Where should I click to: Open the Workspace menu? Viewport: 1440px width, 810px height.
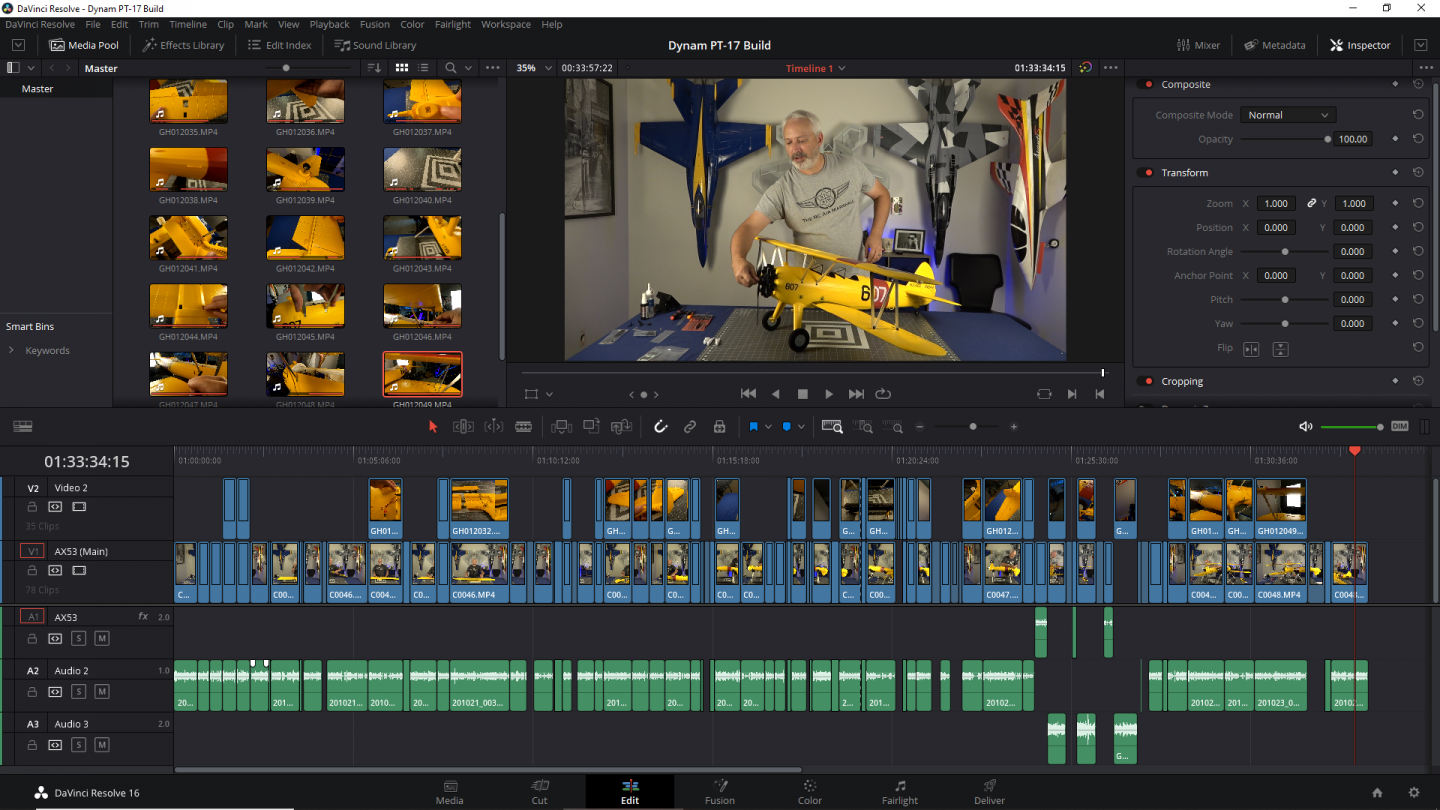[x=506, y=24]
